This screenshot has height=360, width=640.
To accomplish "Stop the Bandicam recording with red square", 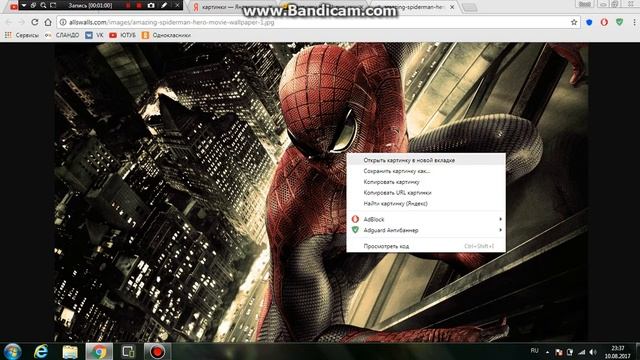I will pos(139,5).
